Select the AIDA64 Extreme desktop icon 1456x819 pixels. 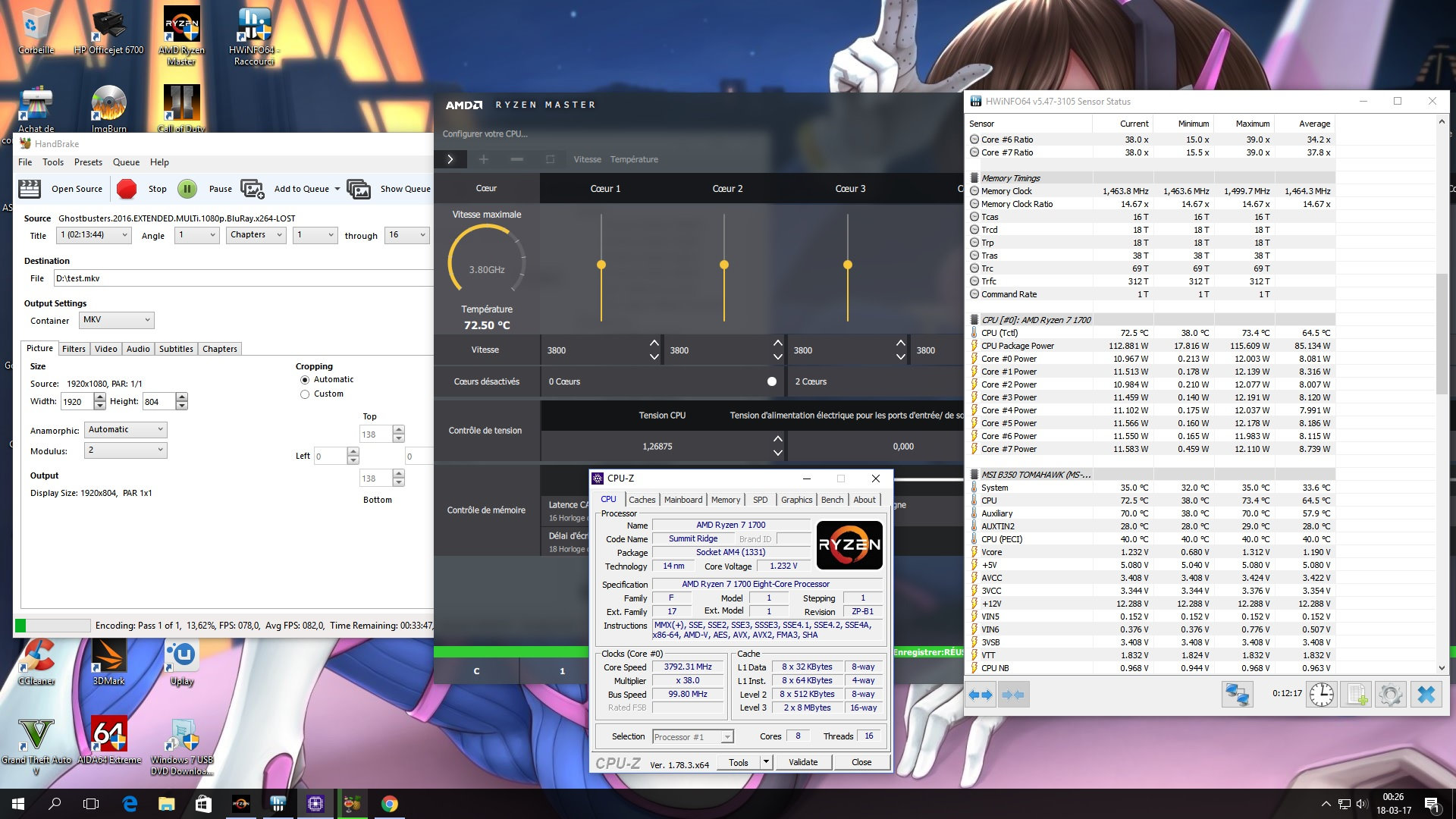click(x=109, y=741)
